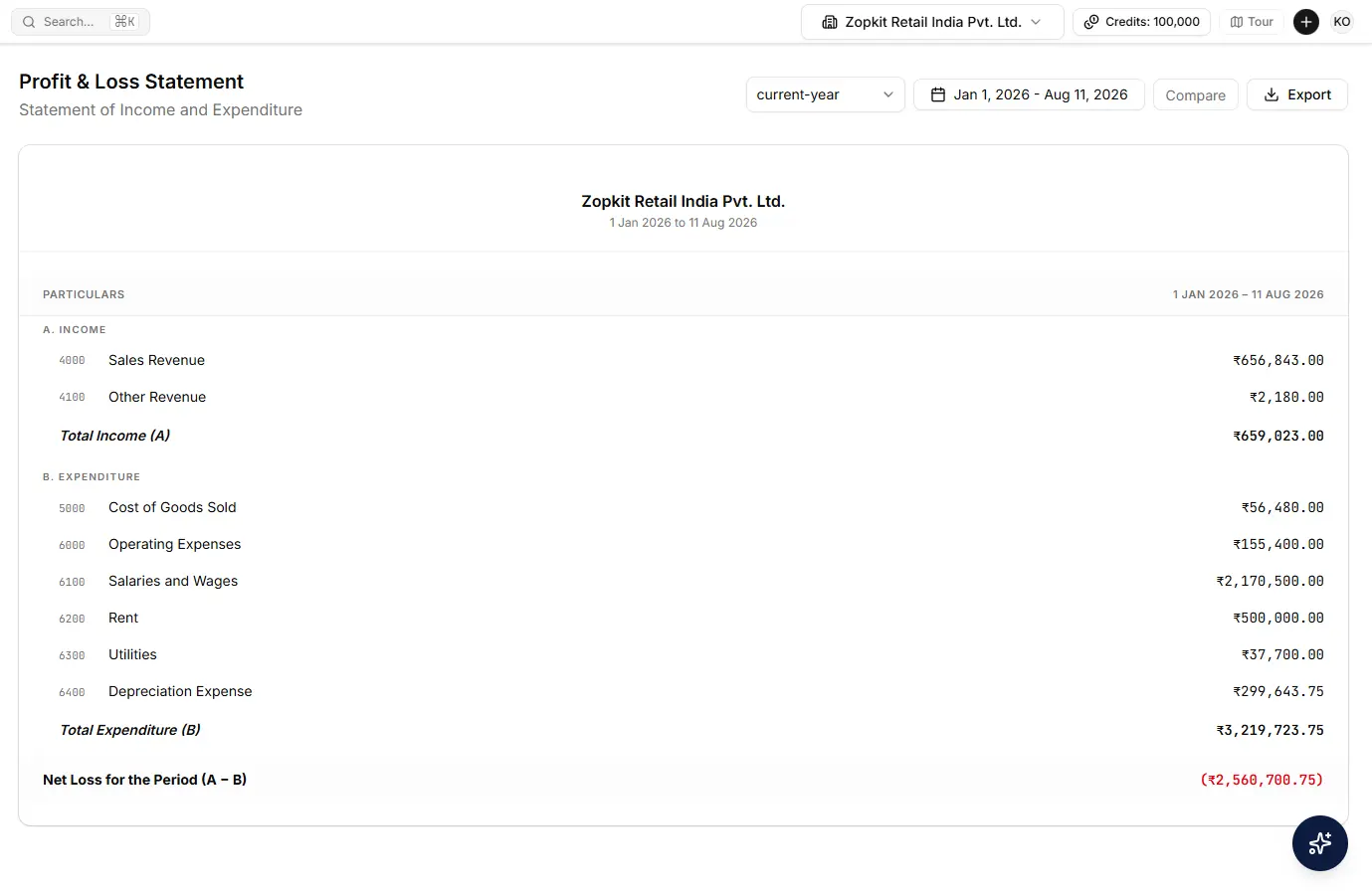Open the Credits: 100,000 indicator
The height and width of the screenshot is (895, 1372).
(x=1141, y=22)
